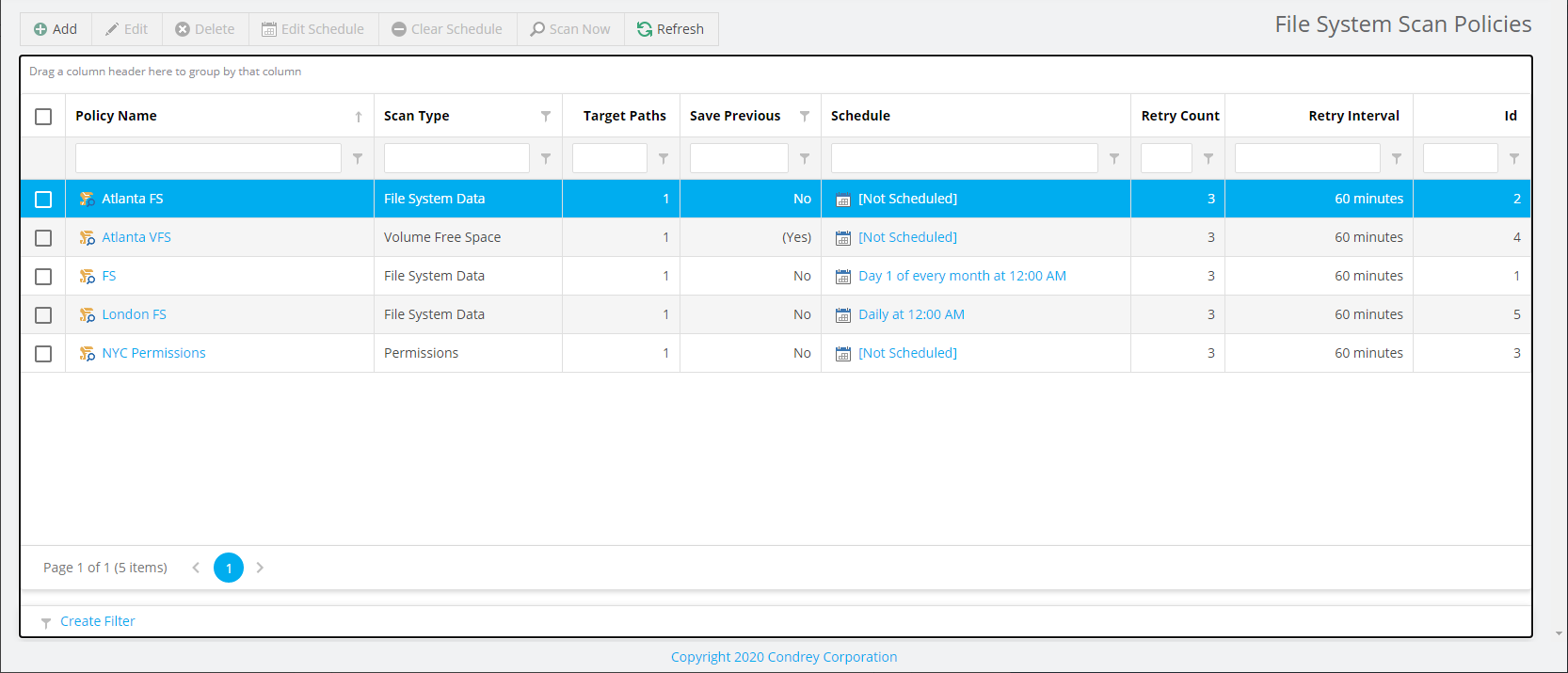Tick the checkbox for London FS row
1568x673 pixels.
click(x=43, y=315)
